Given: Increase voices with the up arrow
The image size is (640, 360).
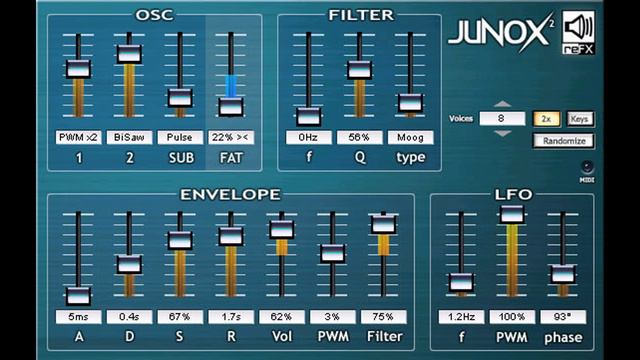Looking at the screenshot, I should tap(502, 104).
